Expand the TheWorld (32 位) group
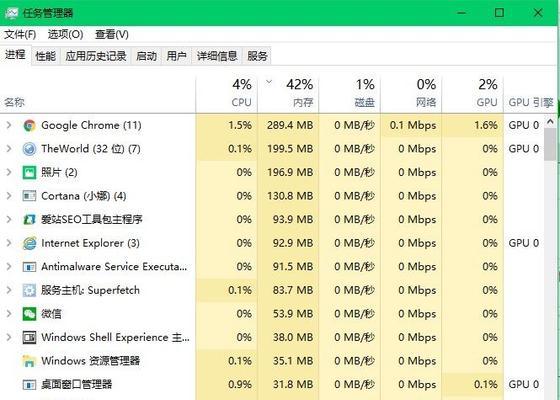Image resolution: width=560 pixels, height=400 pixels. [9, 149]
